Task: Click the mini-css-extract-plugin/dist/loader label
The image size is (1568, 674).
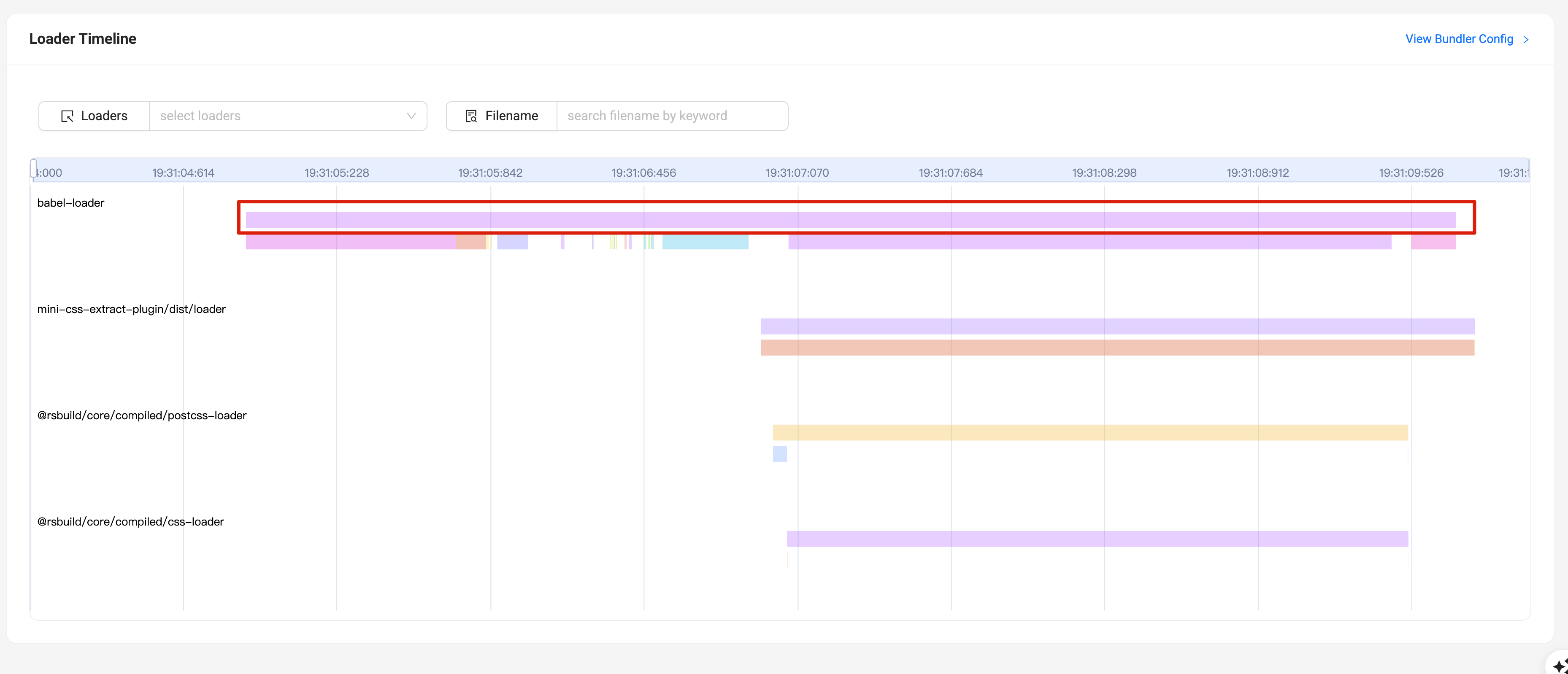Action: point(132,310)
